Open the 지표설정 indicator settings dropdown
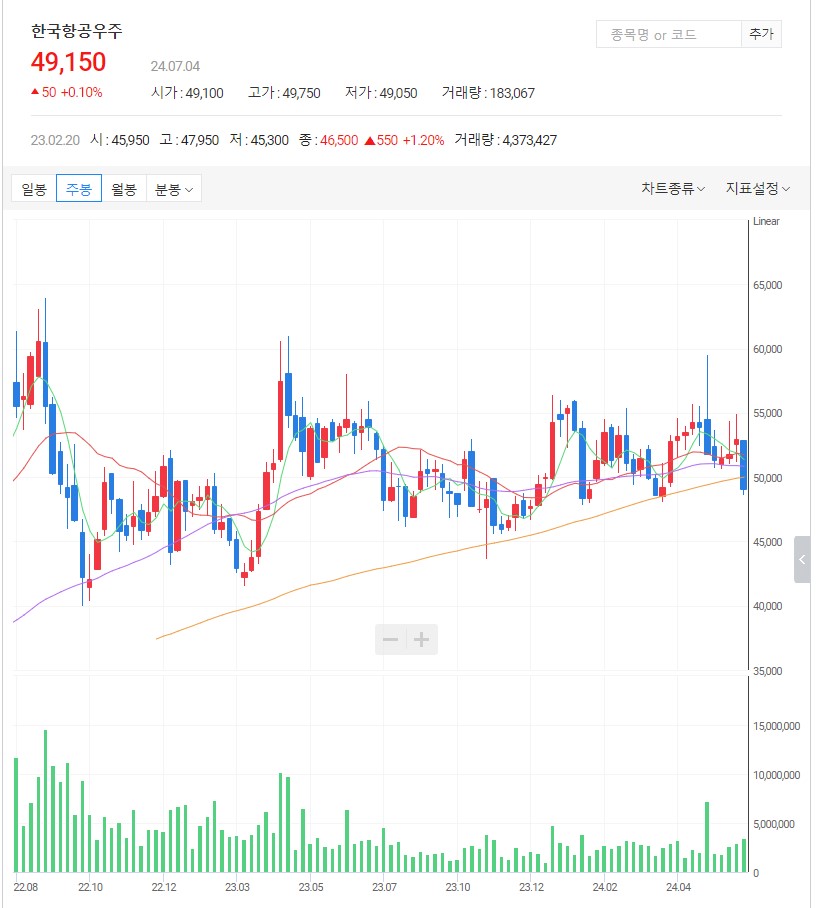 pos(758,189)
